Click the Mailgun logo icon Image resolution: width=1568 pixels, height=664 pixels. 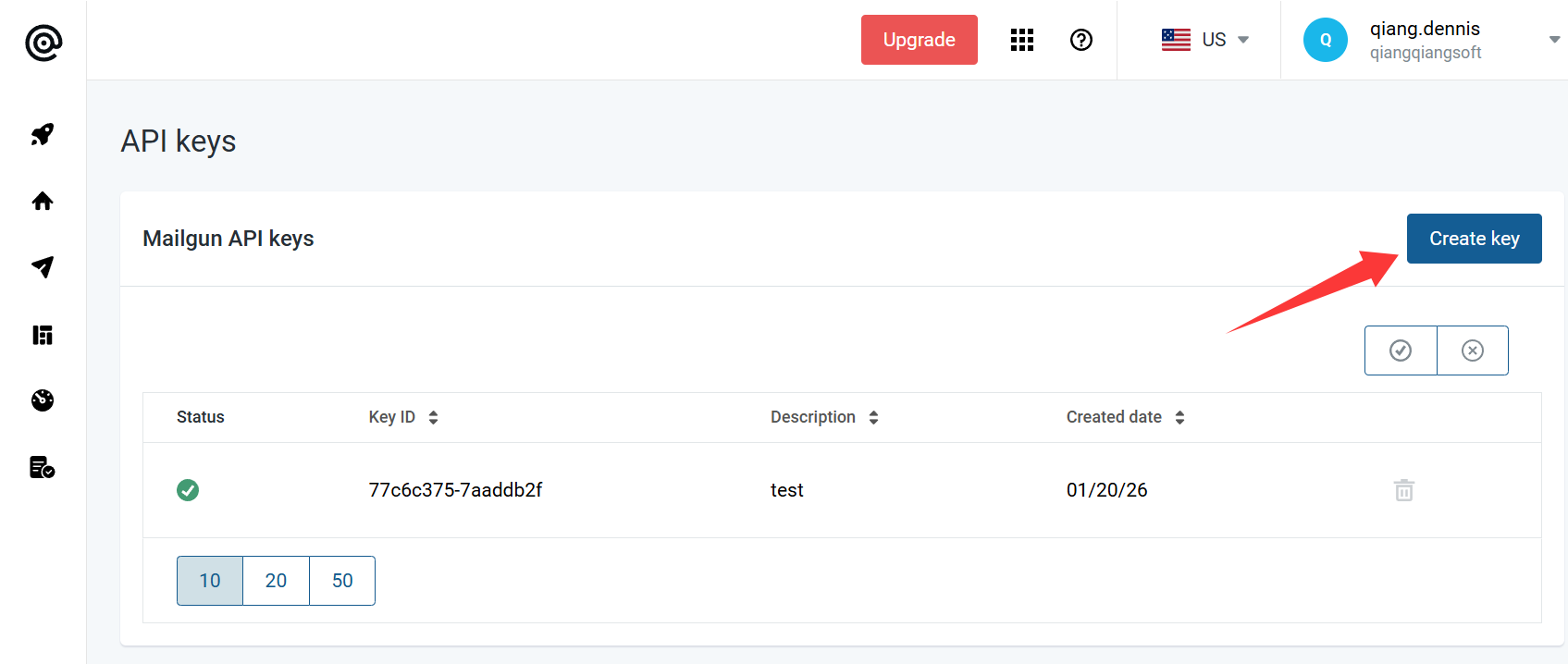(43, 43)
